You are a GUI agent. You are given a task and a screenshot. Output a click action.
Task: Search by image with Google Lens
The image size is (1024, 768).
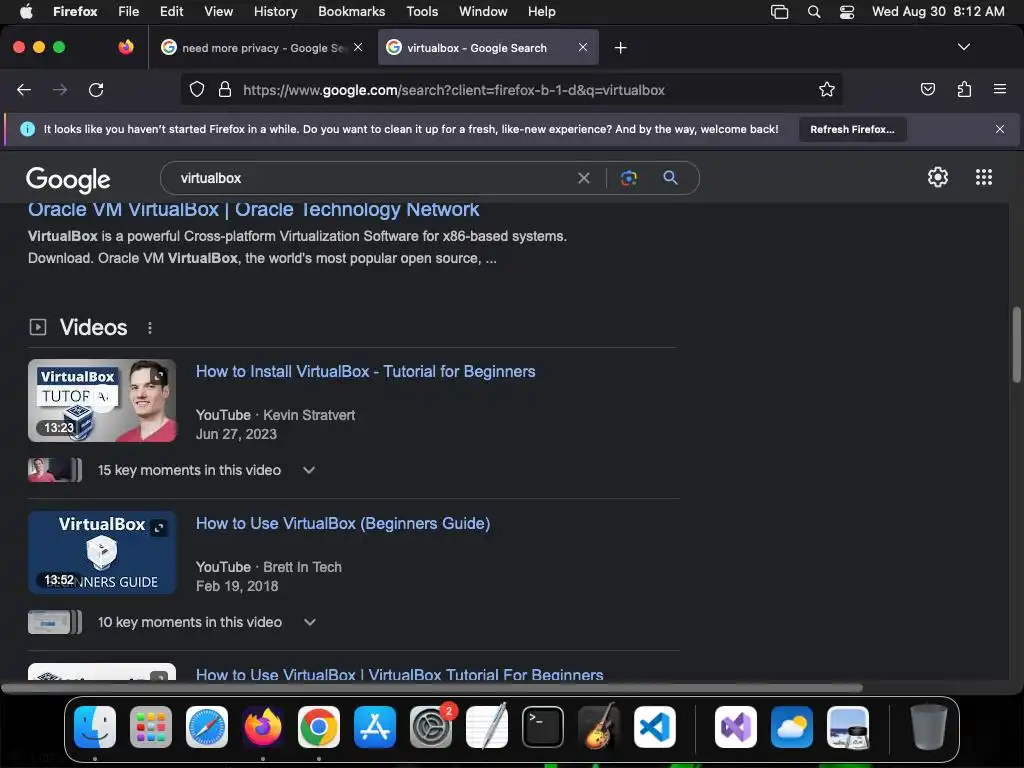tap(628, 178)
